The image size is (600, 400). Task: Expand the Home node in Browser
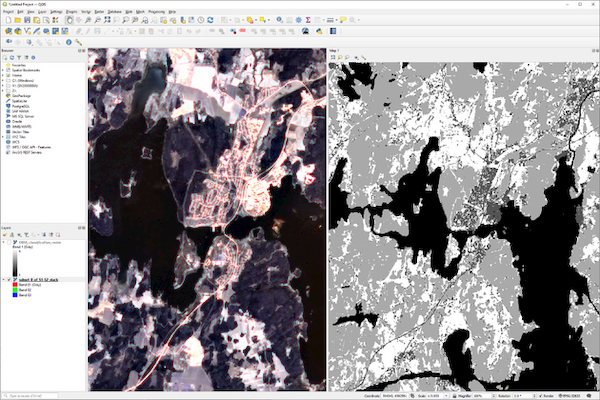3,75
